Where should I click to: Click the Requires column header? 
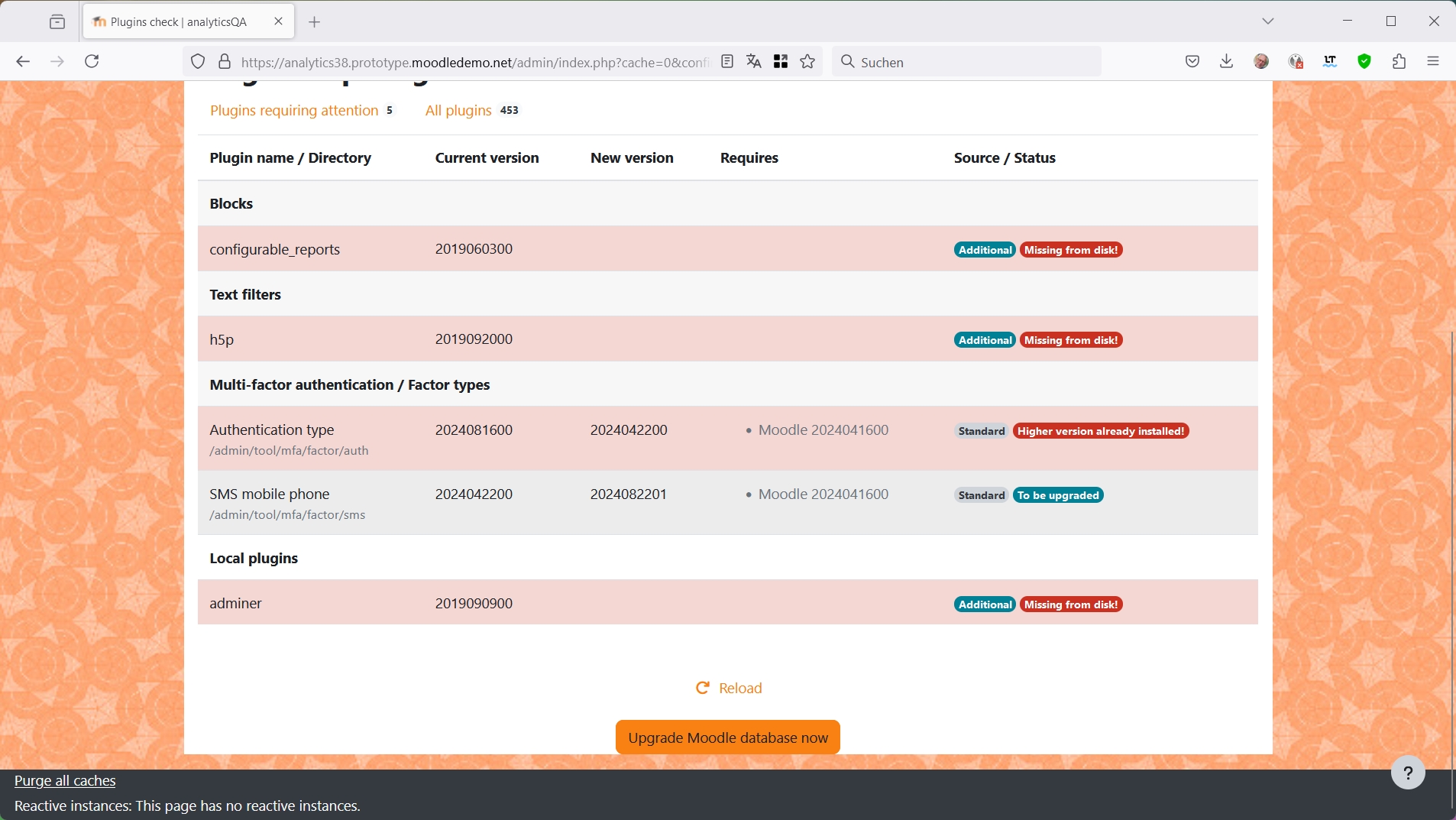749,157
